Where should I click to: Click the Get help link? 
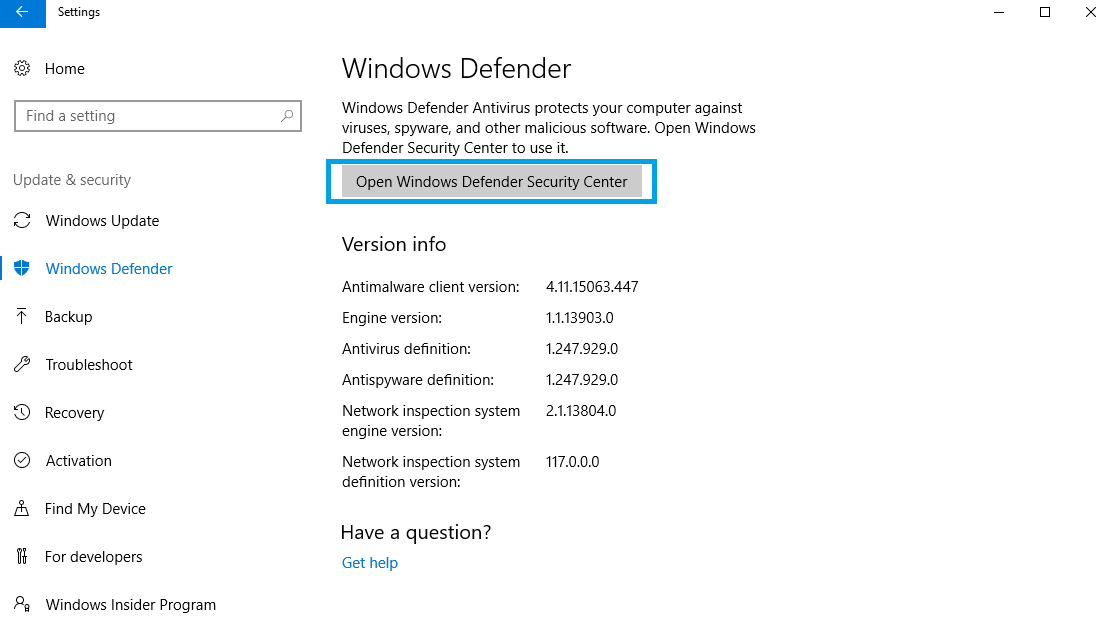370,563
